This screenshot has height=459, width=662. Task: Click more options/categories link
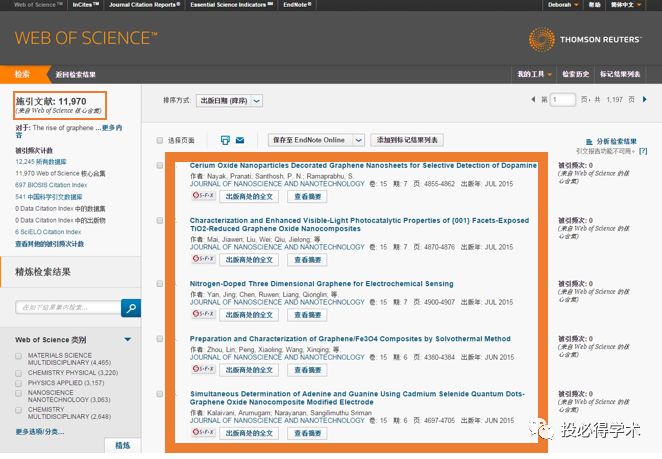tap(40, 432)
